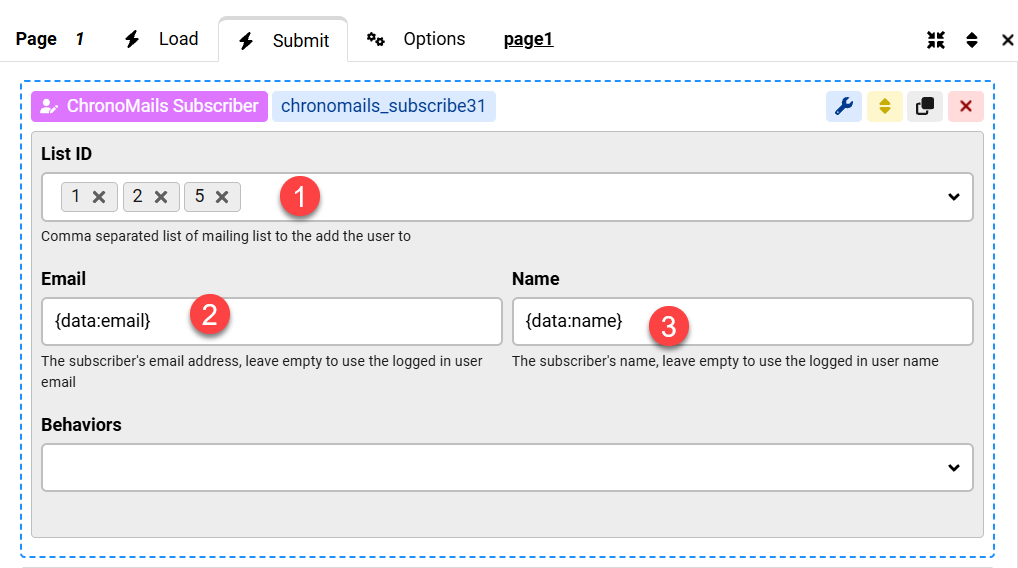Remove list ID 2 tag
This screenshot has height=568, width=1018.
(x=161, y=197)
